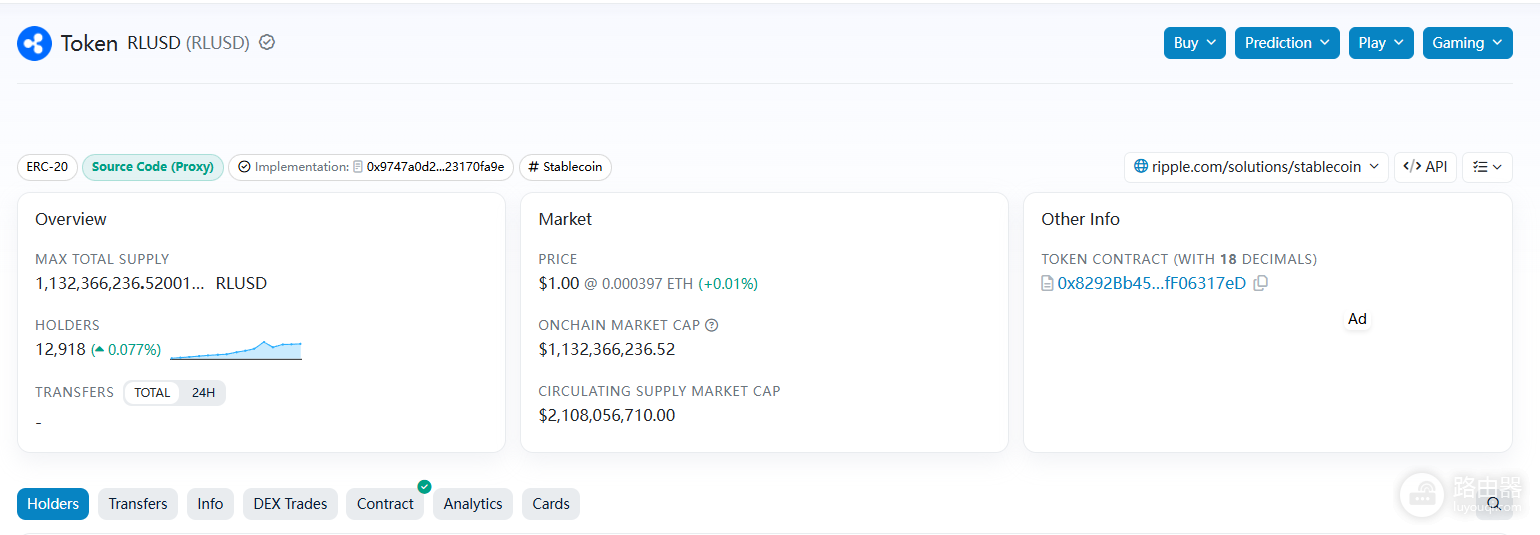Viewport: 1540px width, 535px height.
Task: Copy the token contract address icon
Action: tap(1261, 283)
